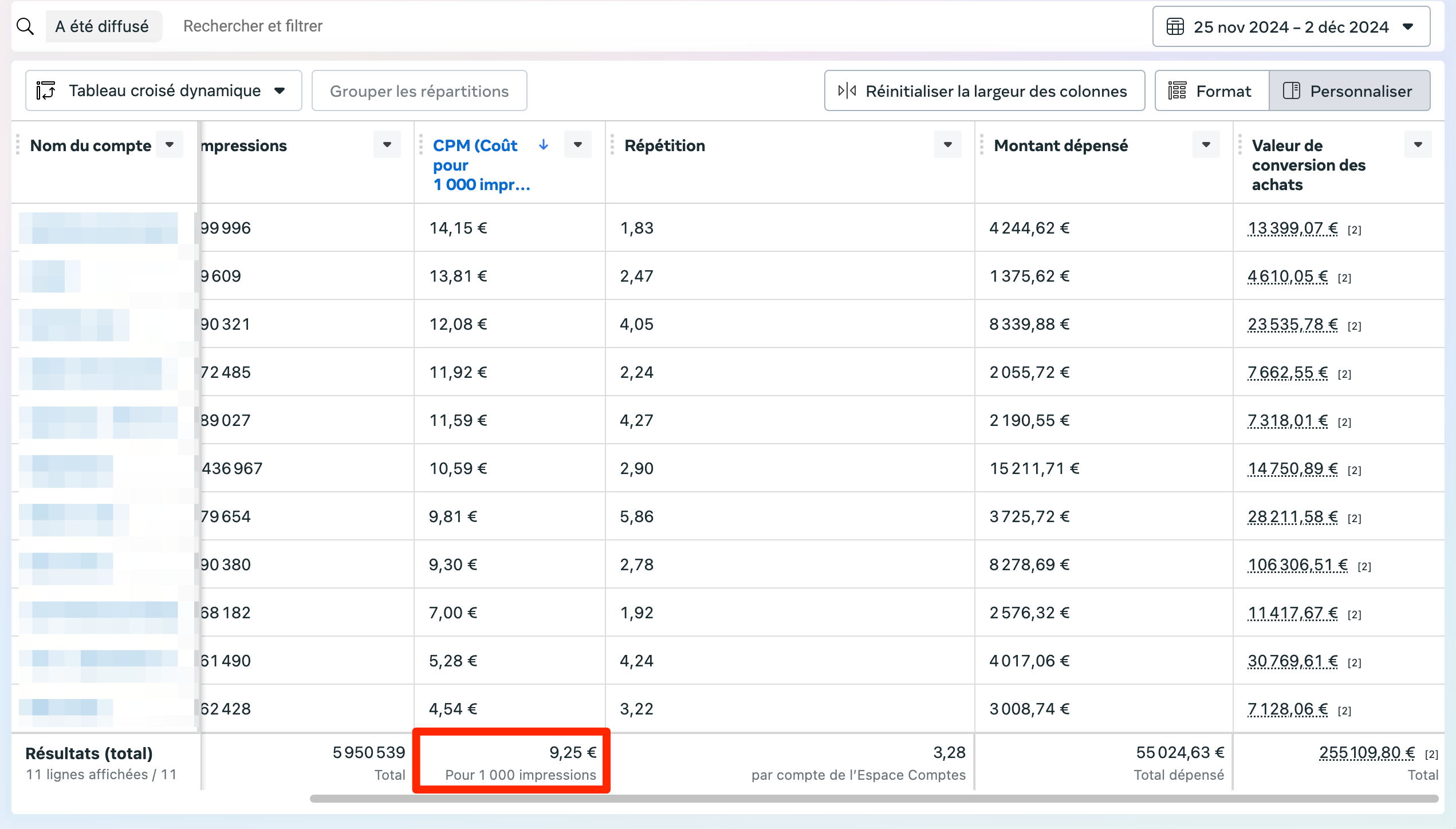Click the calendar icon in date range
1456x829 pixels.
pyautogui.click(x=1175, y=27)
